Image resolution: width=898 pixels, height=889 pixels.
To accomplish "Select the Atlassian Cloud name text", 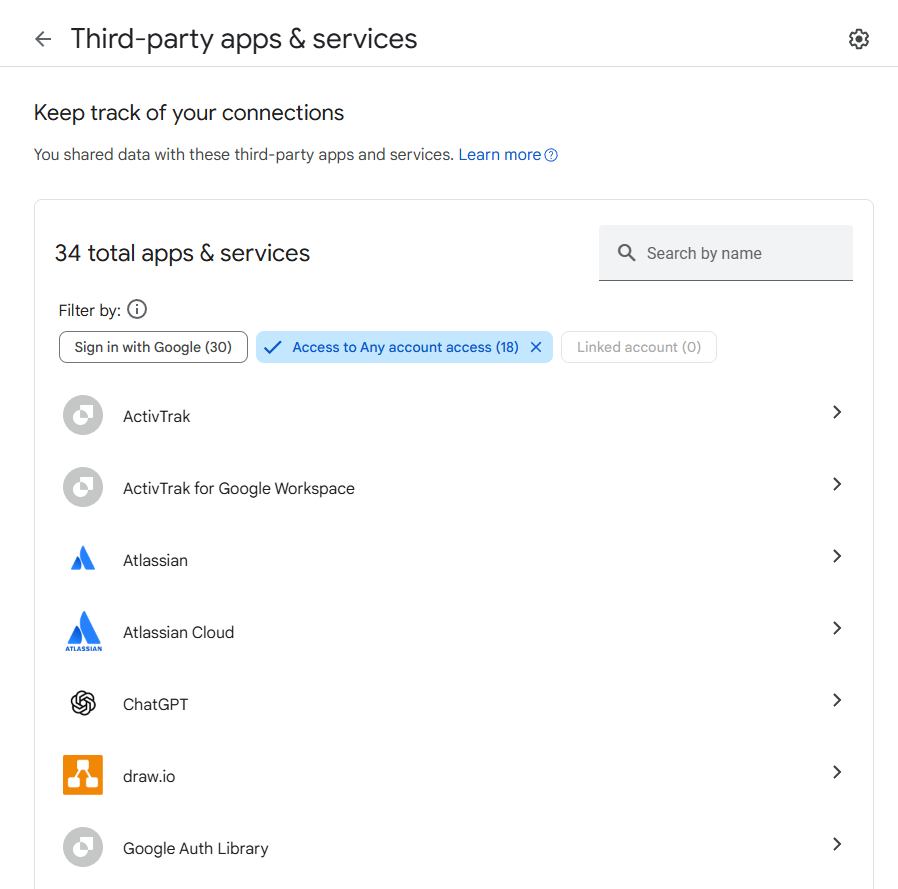I will click(179, 632).
